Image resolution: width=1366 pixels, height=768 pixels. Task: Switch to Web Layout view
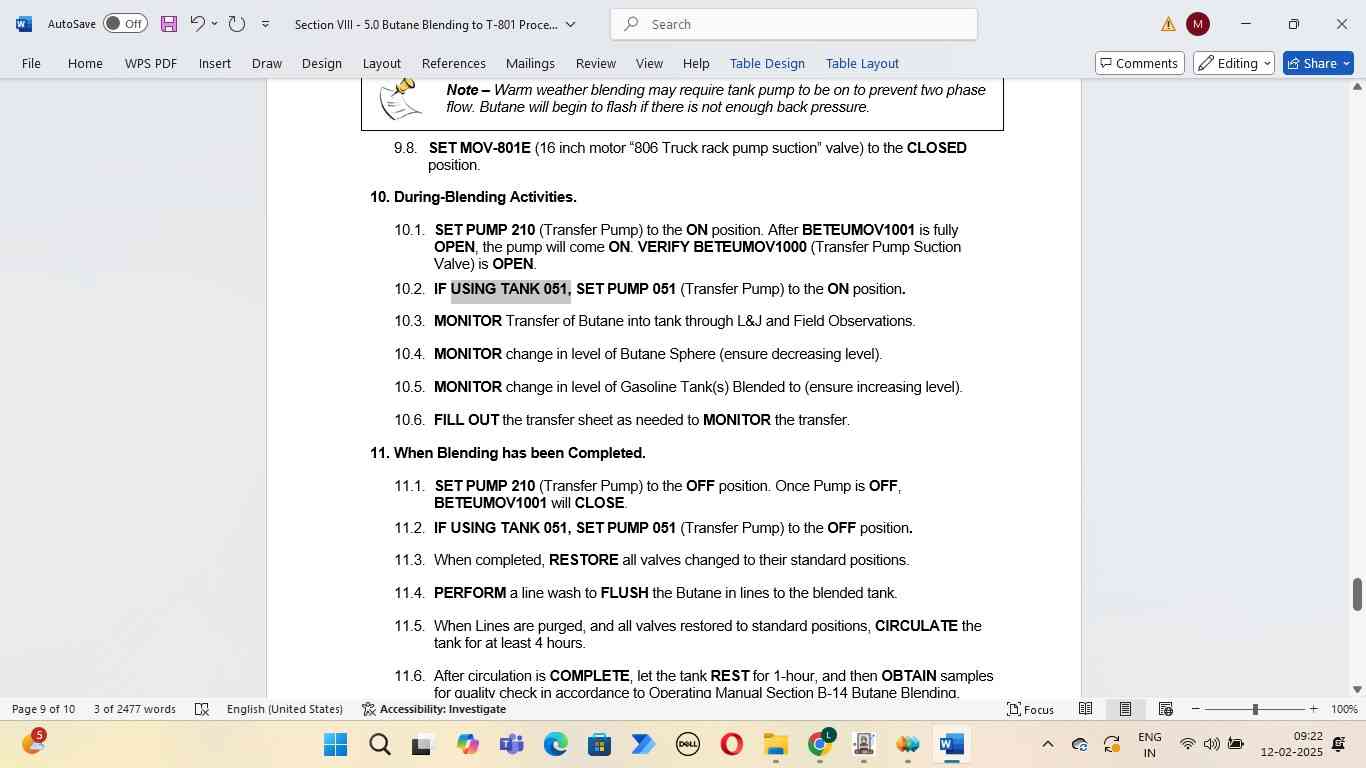click(1165, 709)
